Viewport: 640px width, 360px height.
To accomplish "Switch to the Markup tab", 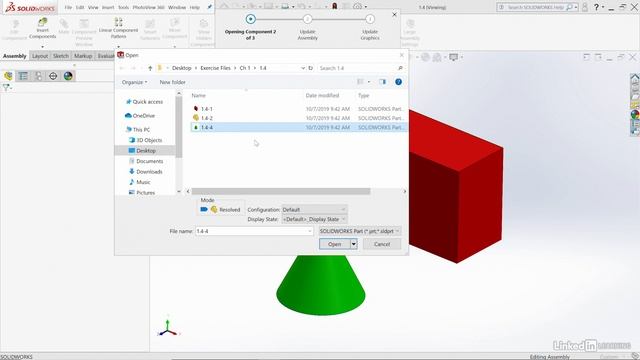I will (83, 56).
